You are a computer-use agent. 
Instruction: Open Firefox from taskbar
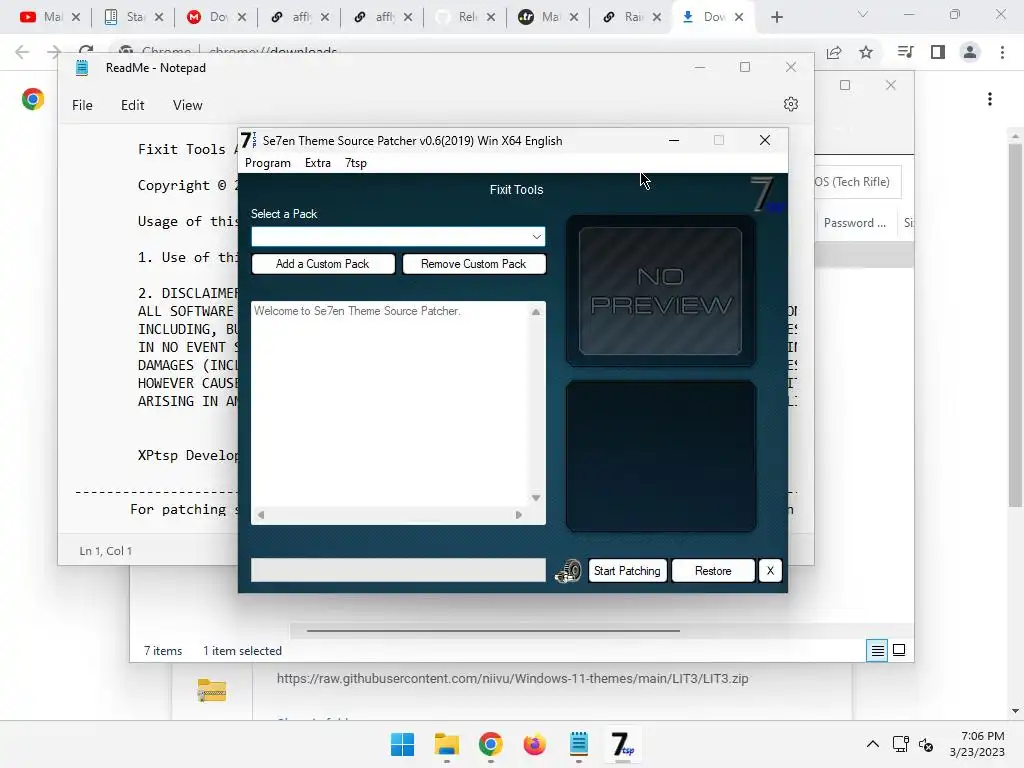(x=534, y=744)
